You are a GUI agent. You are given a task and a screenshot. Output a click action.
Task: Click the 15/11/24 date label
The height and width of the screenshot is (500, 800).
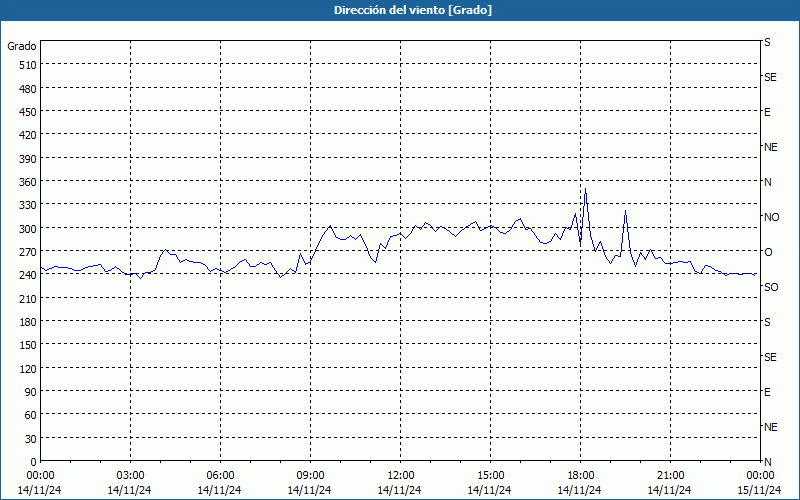(x=760, y=490)
